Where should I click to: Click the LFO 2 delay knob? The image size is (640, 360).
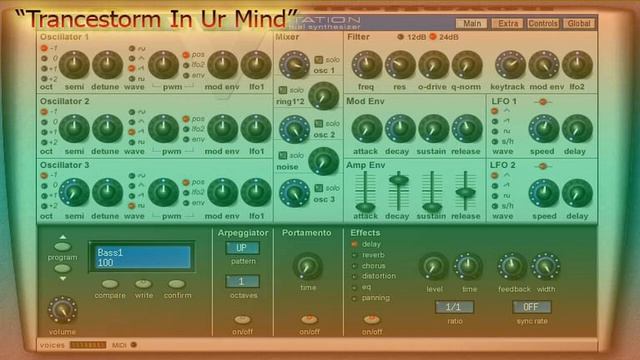577,193
